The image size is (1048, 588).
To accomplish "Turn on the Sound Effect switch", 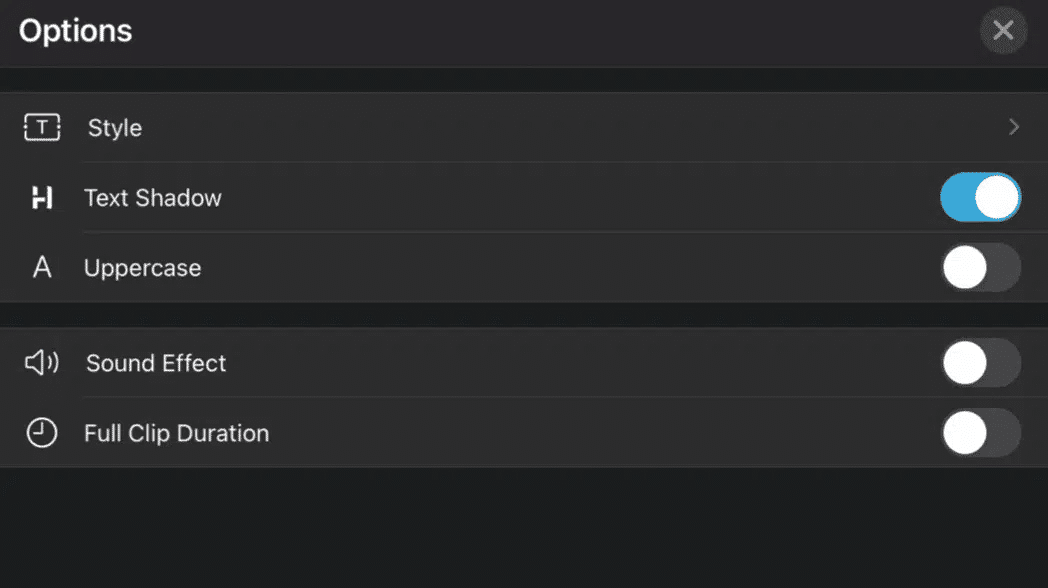I will coord(980,363).
